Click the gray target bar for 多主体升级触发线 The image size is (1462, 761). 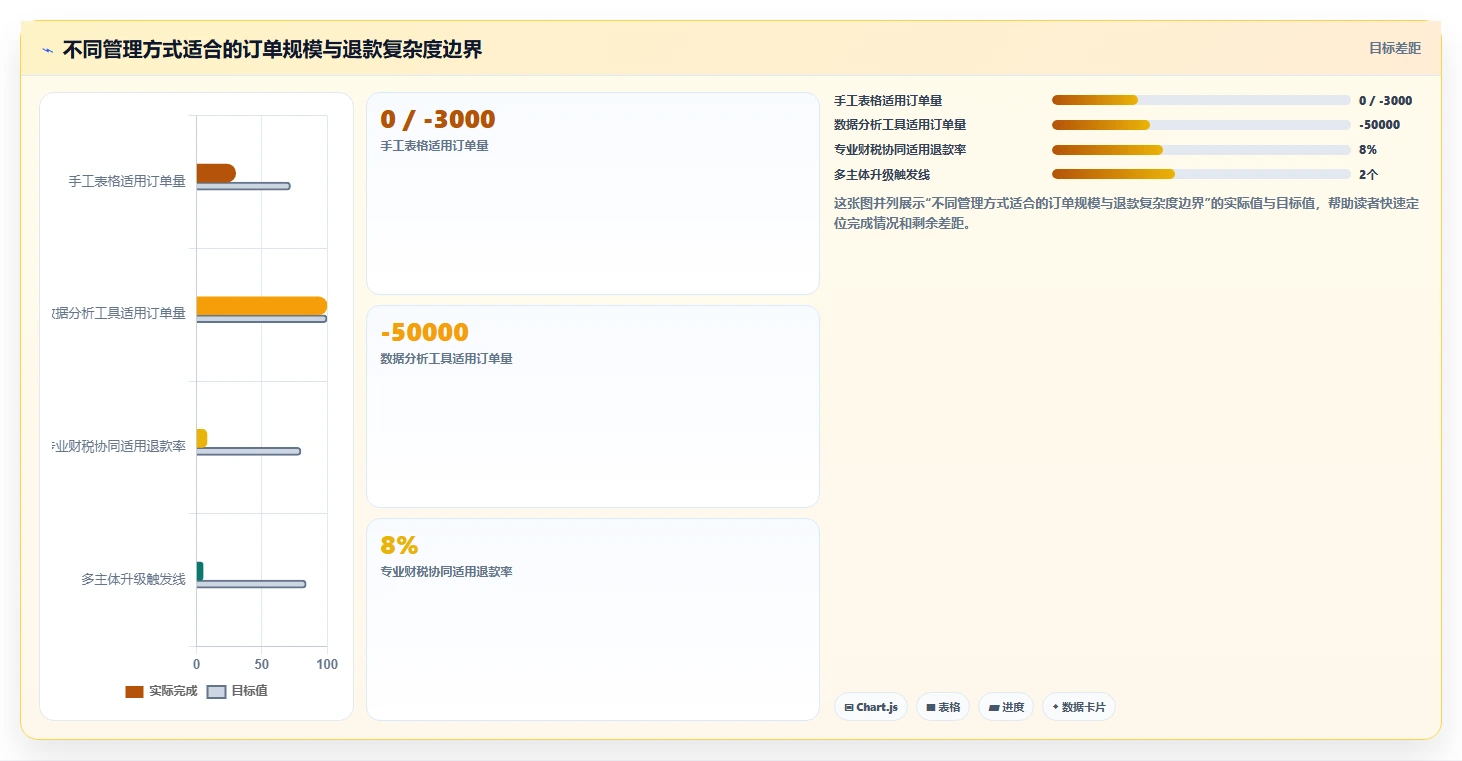(251, 584)
